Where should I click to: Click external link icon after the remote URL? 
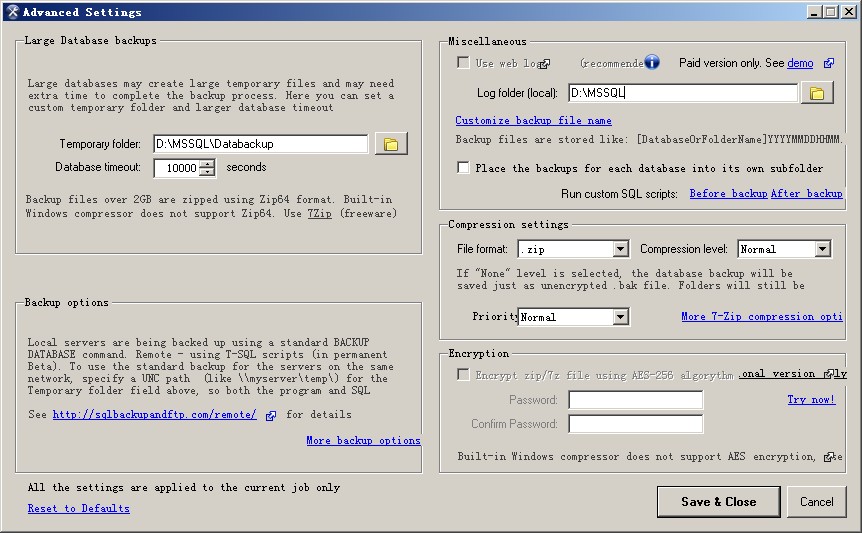point(271,416)
